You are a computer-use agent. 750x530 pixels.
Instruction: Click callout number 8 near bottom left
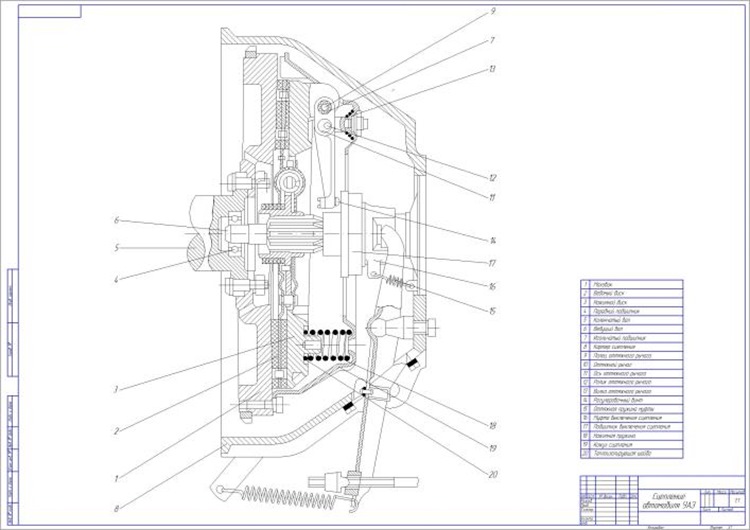(x=116, y=509)
